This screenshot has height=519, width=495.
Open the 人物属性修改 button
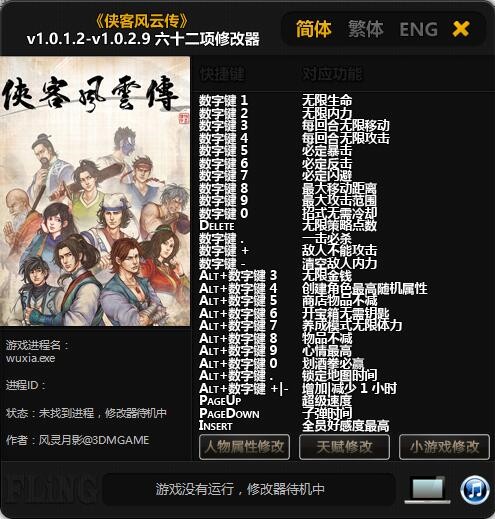(x=244, y=447)
